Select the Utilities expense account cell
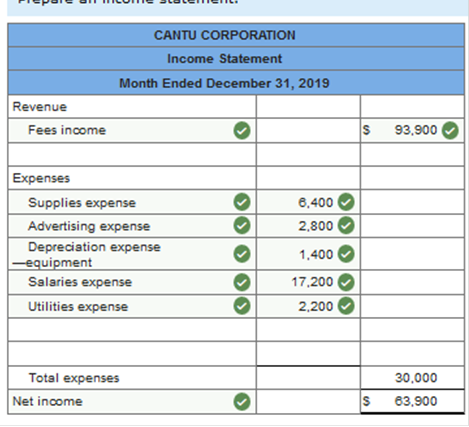Screen dimensions: 469x427 (132, 306)
